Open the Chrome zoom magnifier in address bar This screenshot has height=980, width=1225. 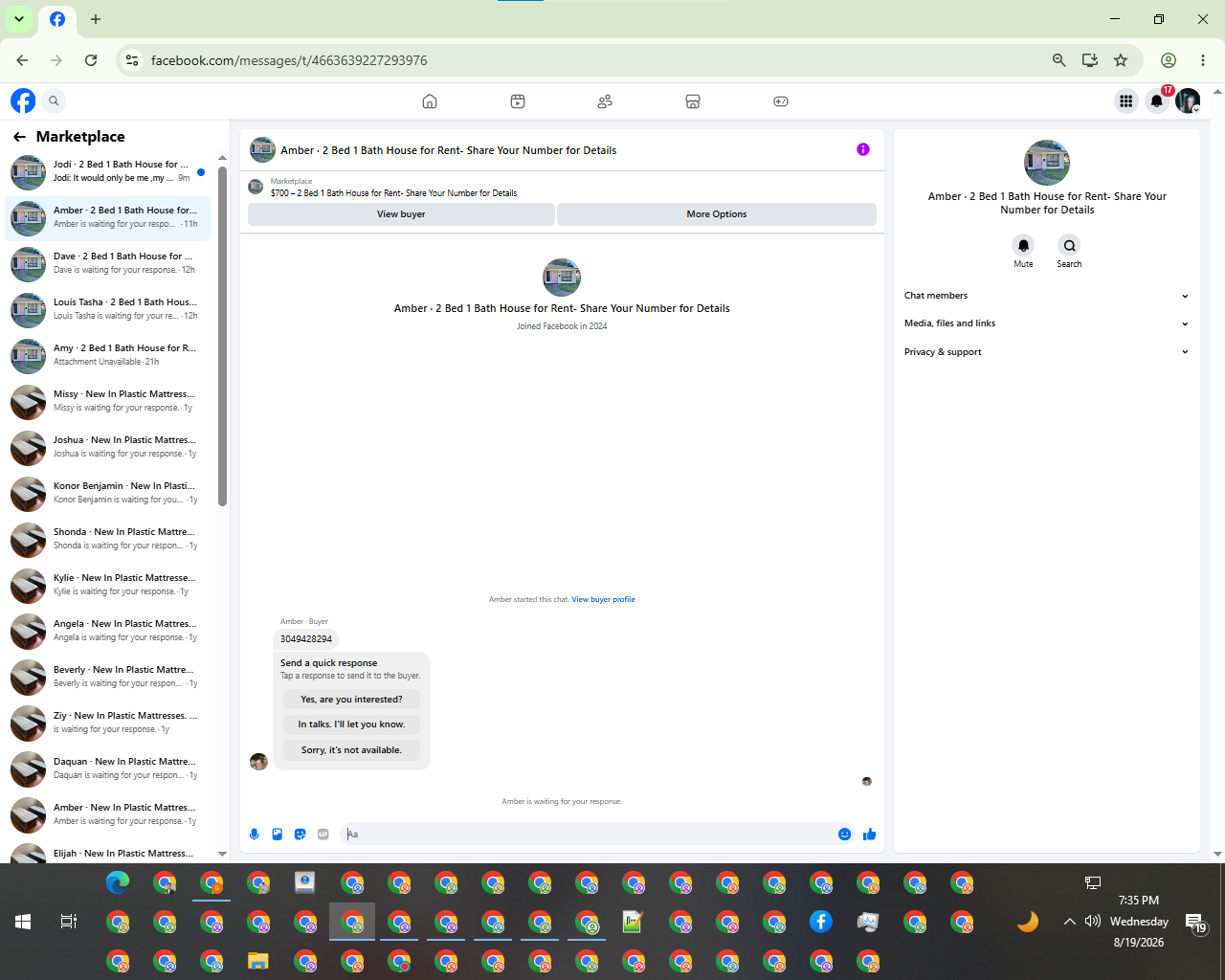coord(1059,60)
